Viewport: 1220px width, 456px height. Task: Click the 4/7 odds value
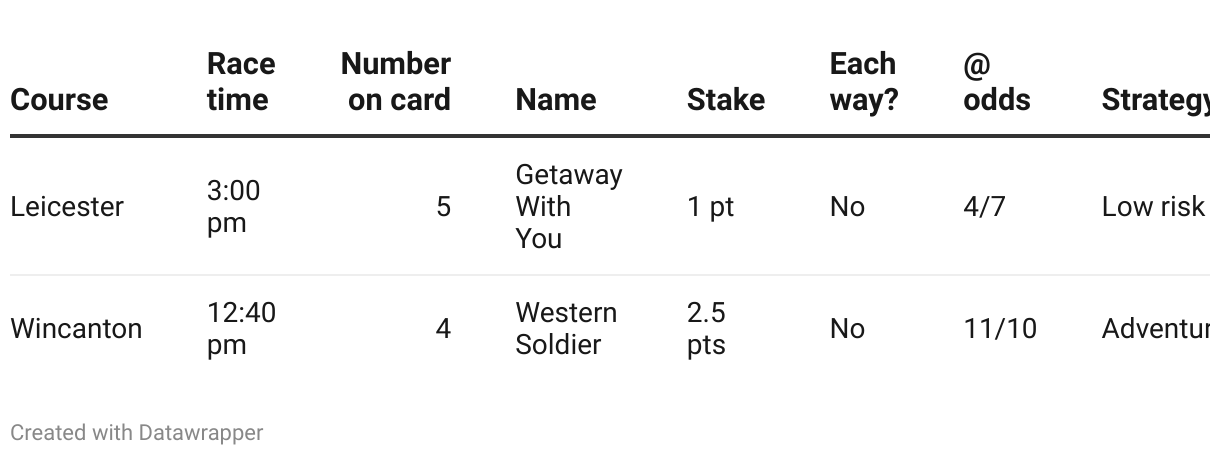pyautogui.click(x=984, y=207)
